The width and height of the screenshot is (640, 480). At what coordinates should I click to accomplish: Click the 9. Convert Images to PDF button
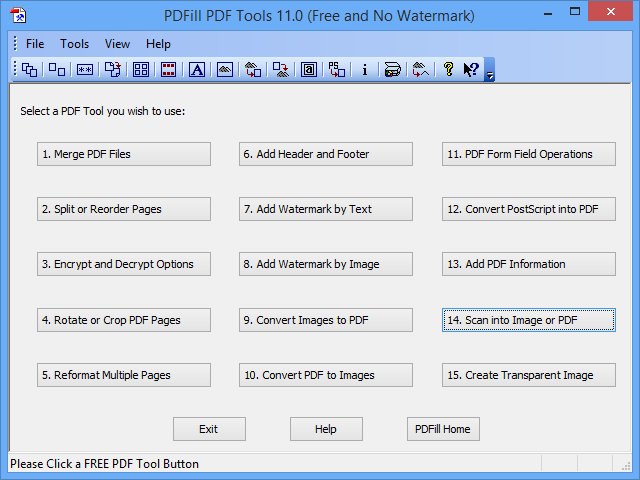pyautogui.click(x=326, y=320)
